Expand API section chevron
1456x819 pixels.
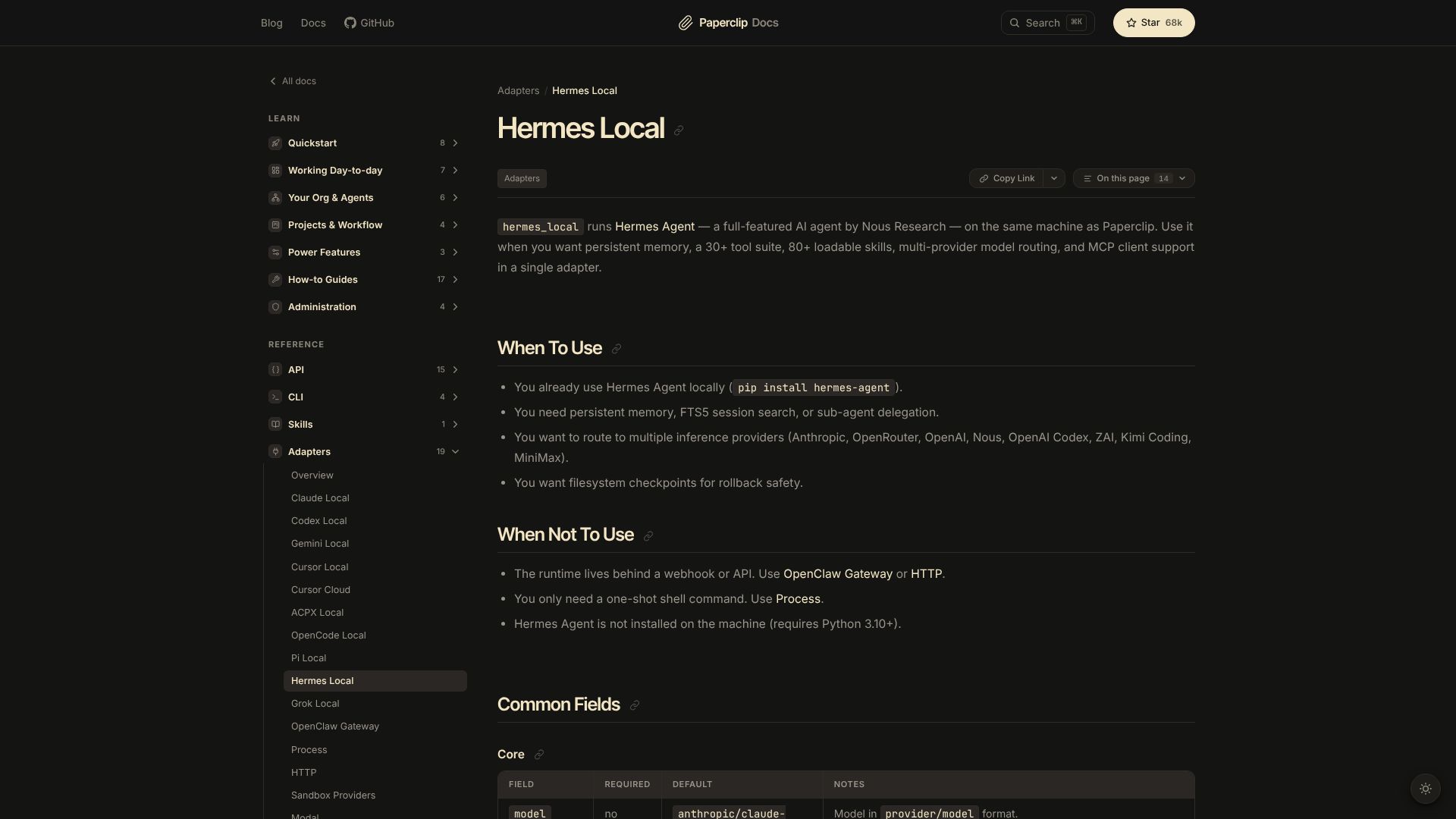[455, 370]
